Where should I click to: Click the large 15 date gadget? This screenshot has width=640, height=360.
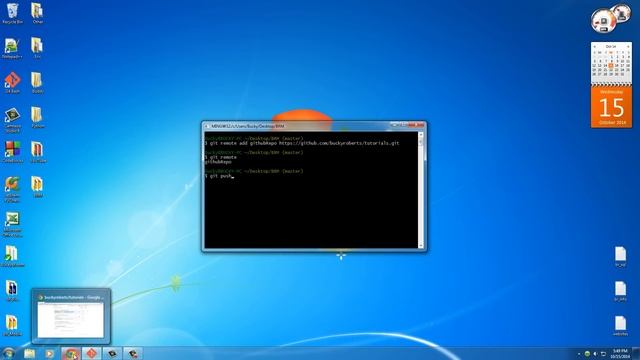point(611,107)
